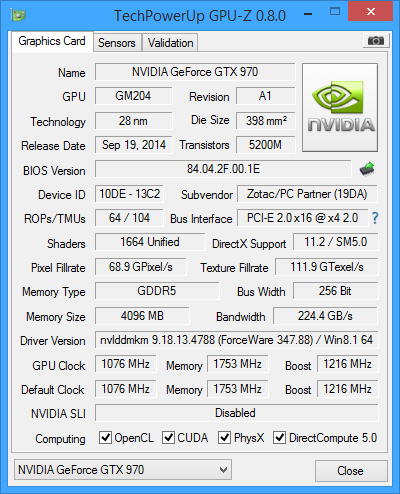Click the BIOS save chip icon

coord(367,169)
